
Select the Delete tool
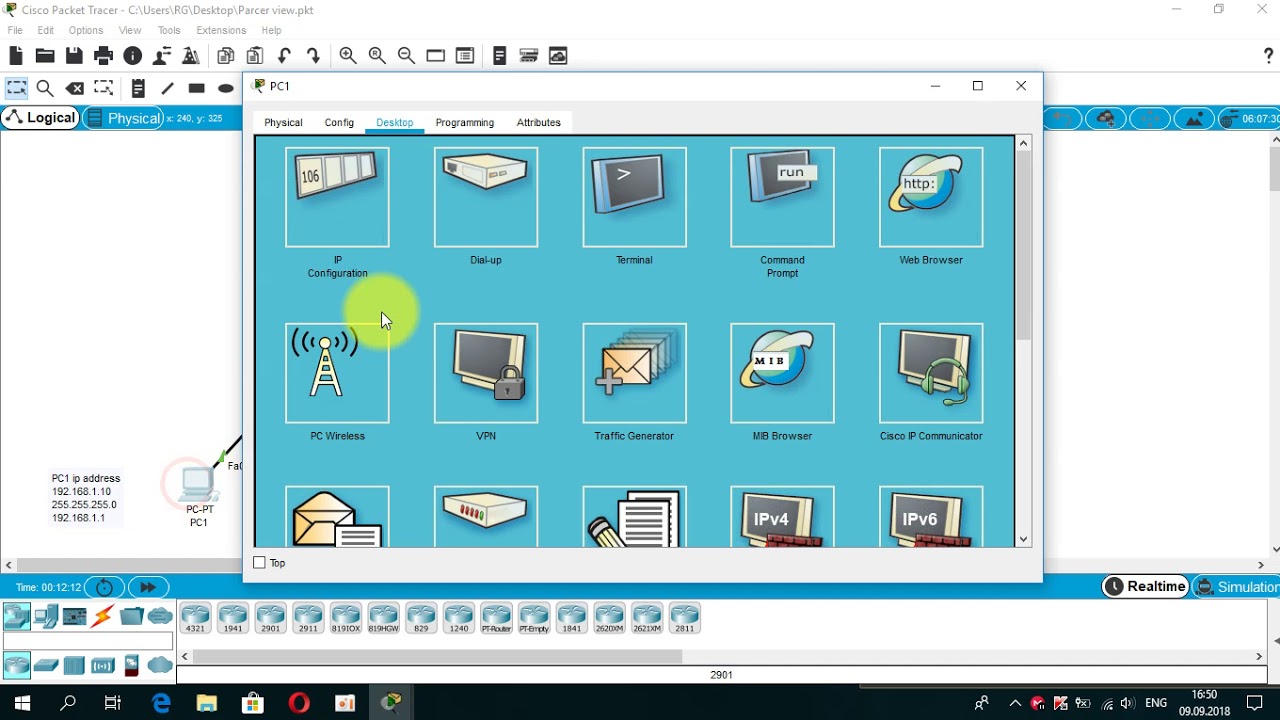click(74, 89)
